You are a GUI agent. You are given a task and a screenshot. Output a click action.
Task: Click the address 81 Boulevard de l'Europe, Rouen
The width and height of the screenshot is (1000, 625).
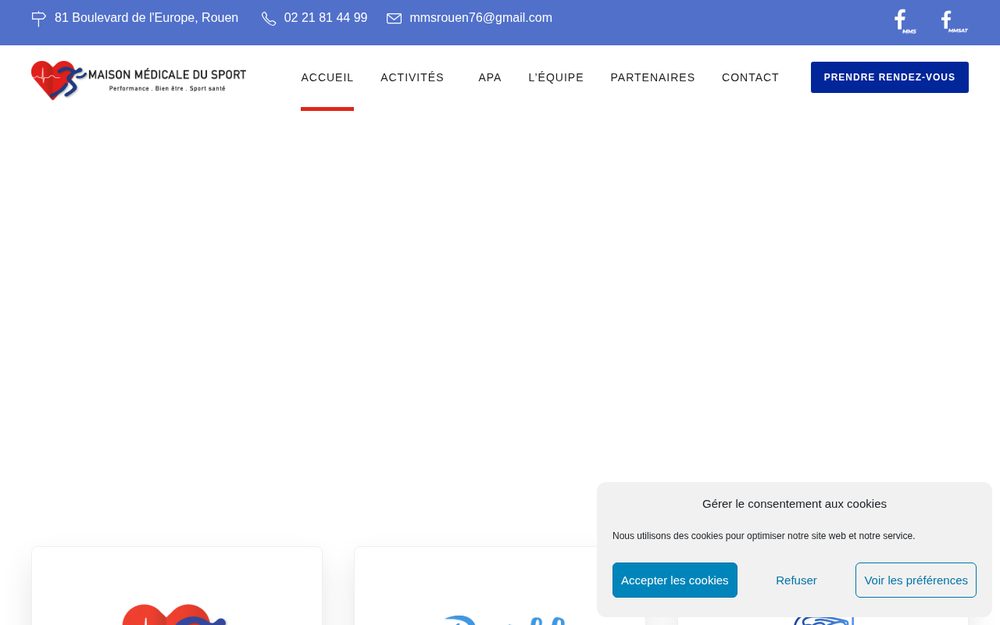click(146, 18)
